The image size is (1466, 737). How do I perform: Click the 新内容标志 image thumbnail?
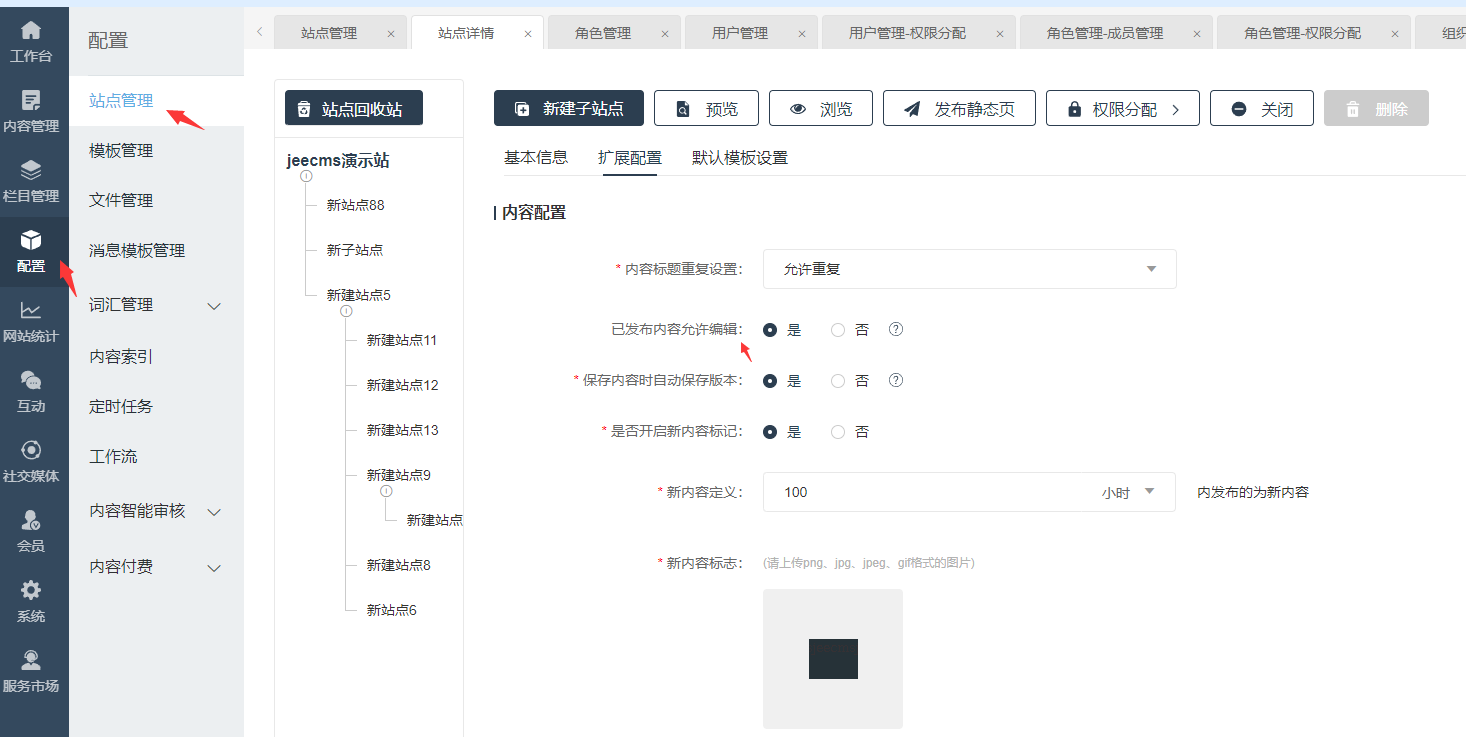833,658
